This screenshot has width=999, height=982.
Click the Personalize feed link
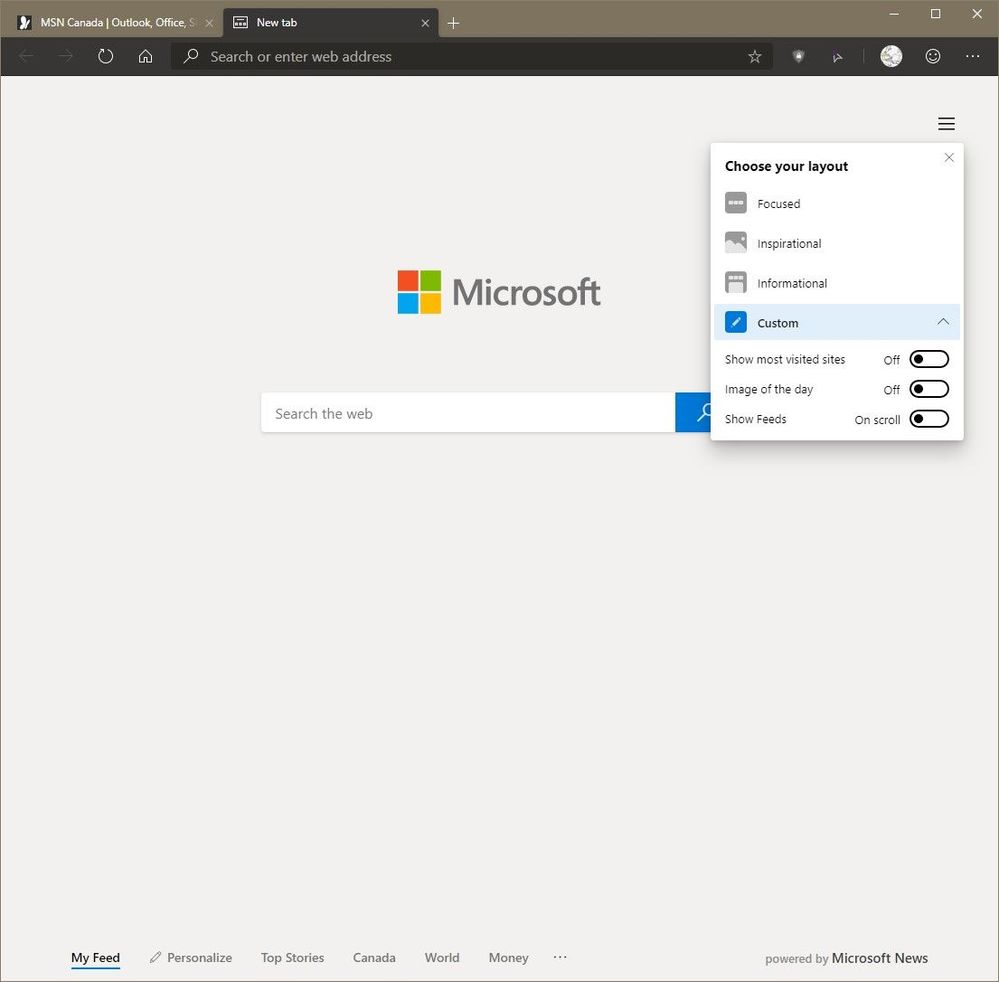click(190, 958)
